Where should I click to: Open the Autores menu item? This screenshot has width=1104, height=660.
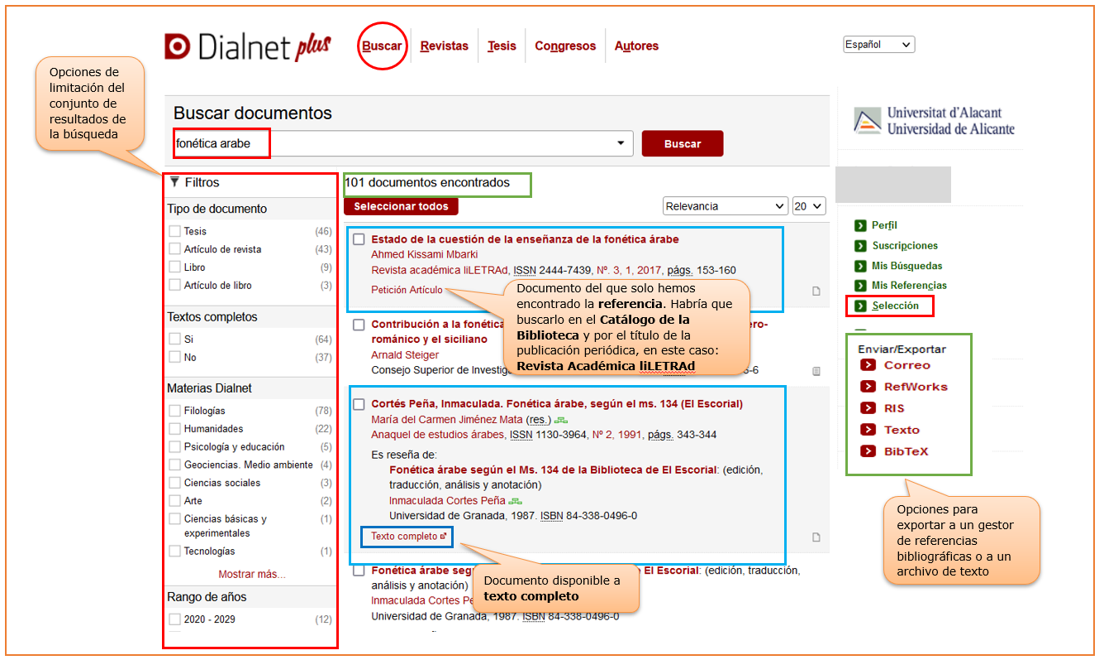[636, 46]
